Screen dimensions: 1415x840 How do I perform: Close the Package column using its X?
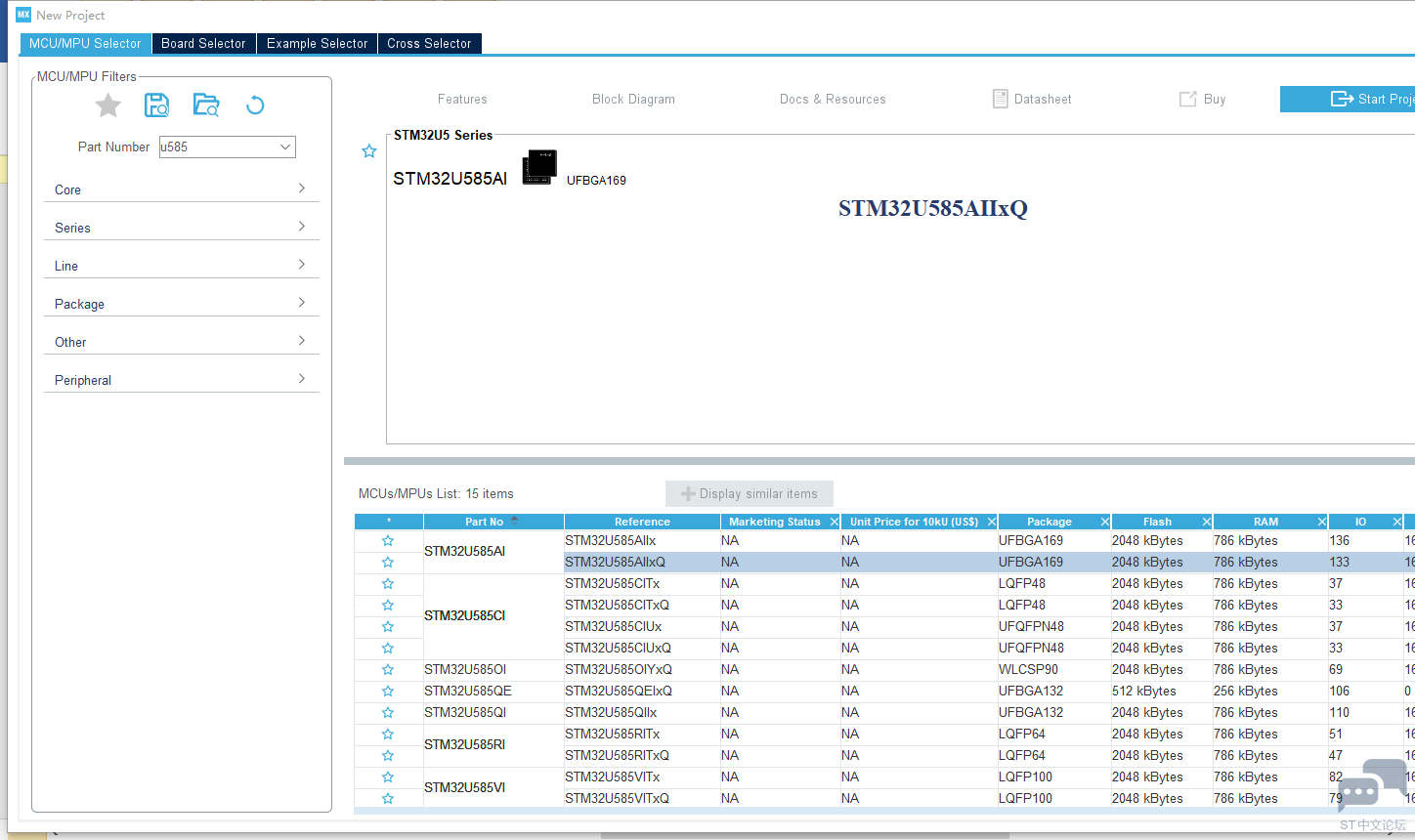[1105, 522]
